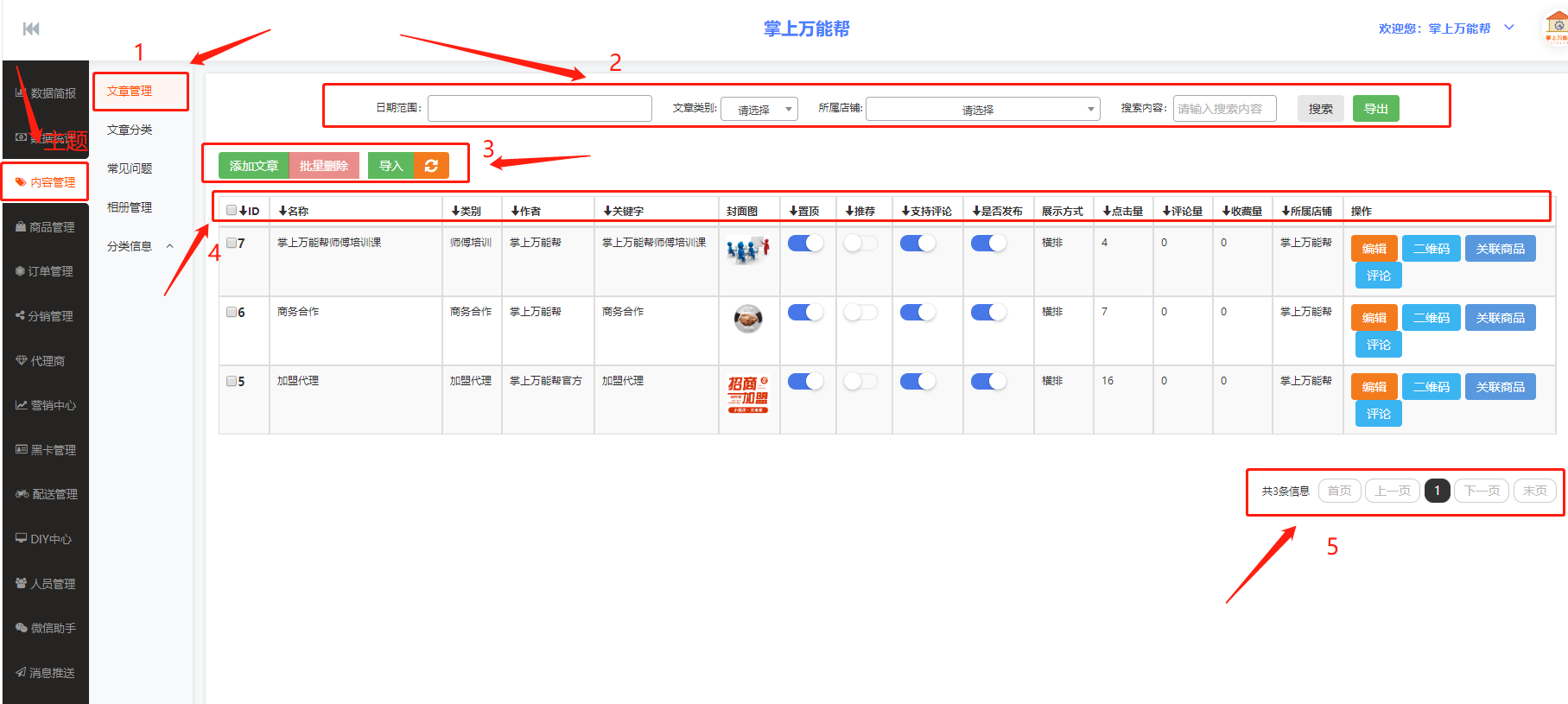Enable 推荐 switch for article ID 6

click(x=860, y=313)
